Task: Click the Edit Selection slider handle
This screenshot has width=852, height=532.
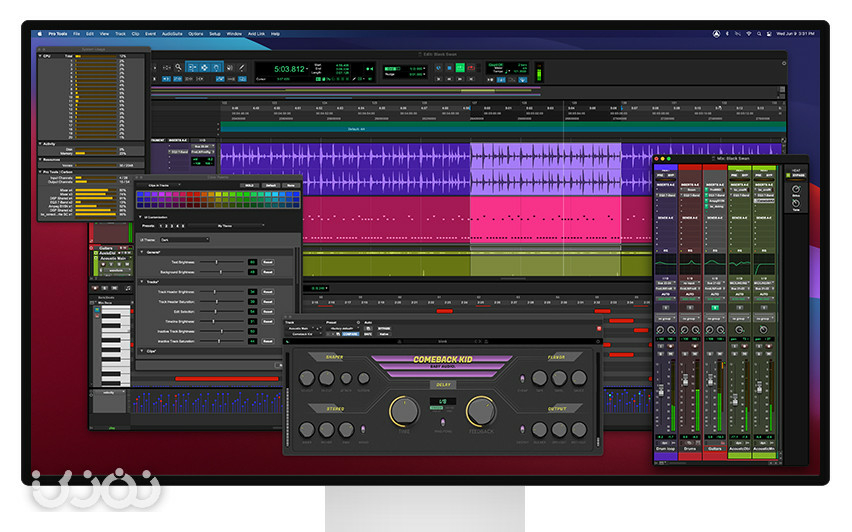Action: coord(216,311)
